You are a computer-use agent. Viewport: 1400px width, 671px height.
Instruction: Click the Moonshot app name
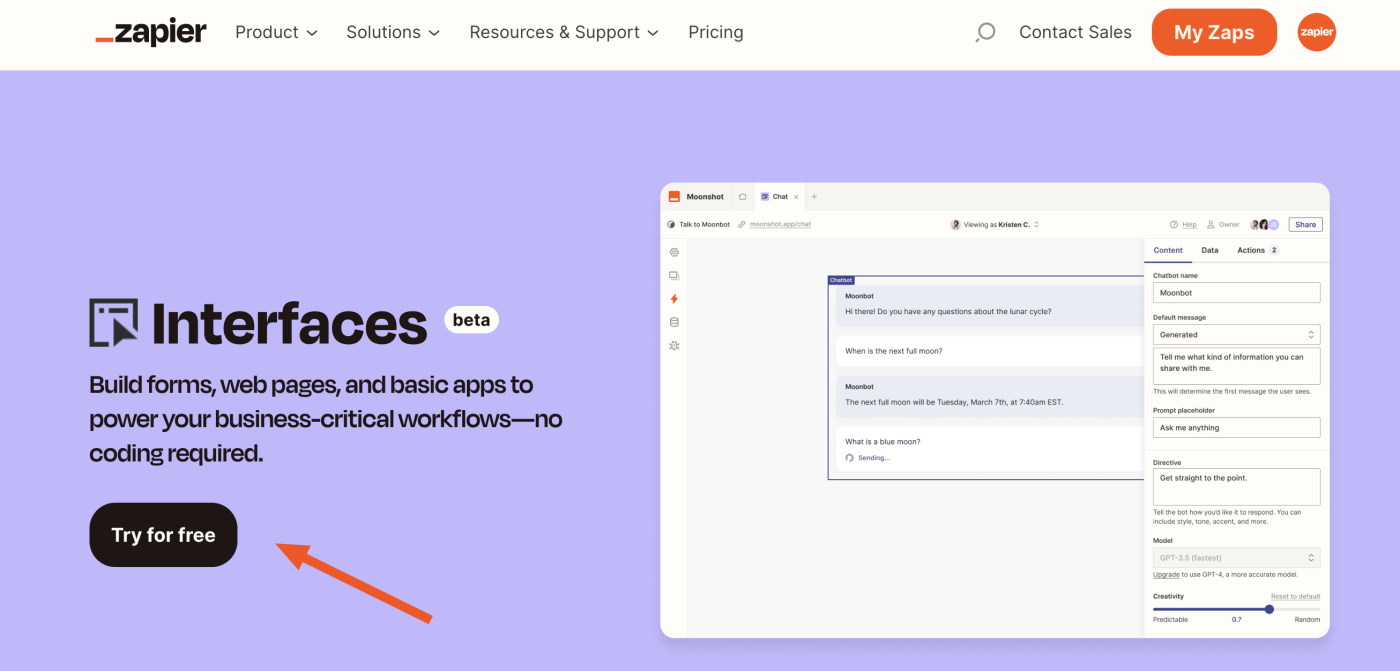pos(705,196)
